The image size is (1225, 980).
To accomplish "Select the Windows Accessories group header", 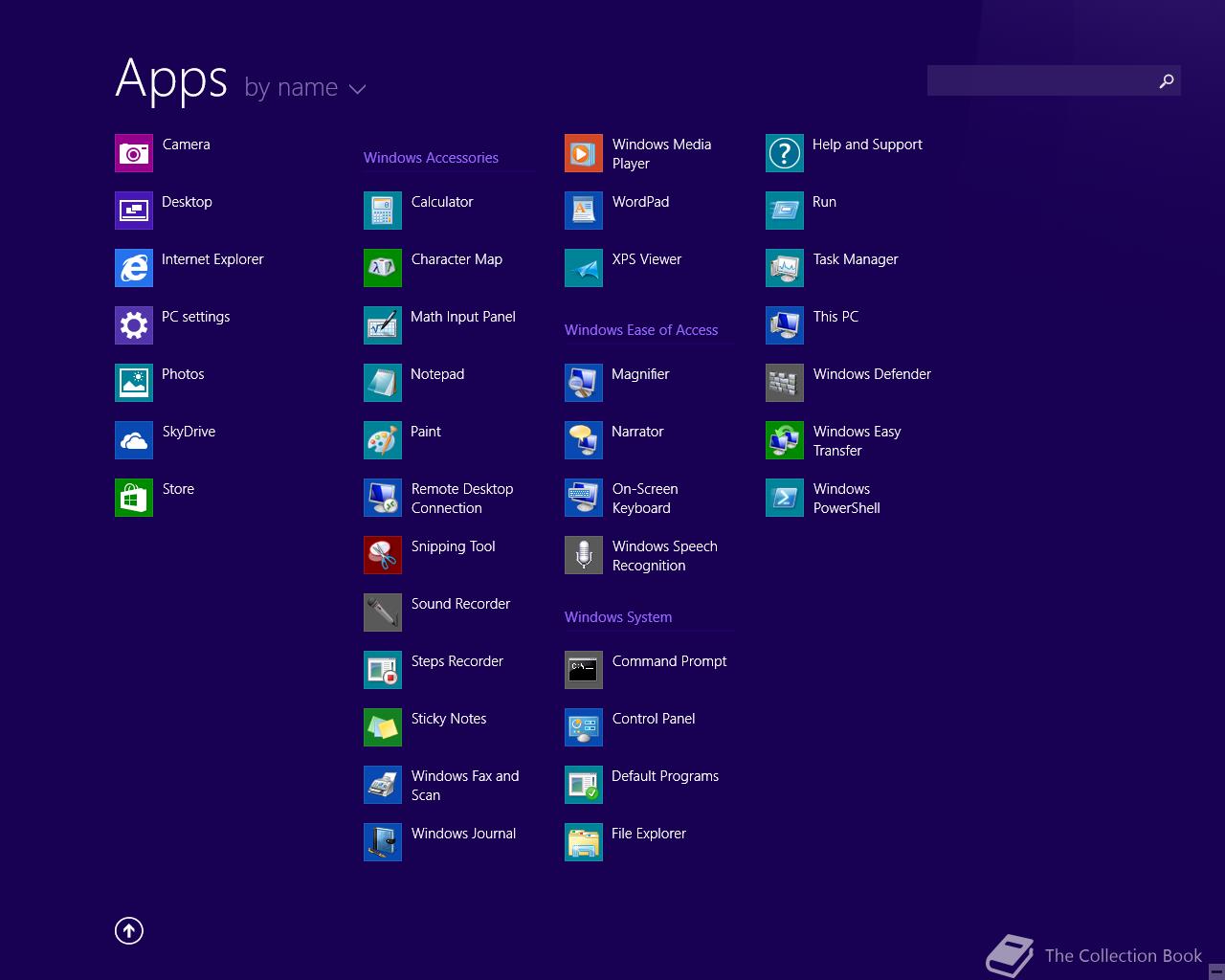I will (431, 158).
